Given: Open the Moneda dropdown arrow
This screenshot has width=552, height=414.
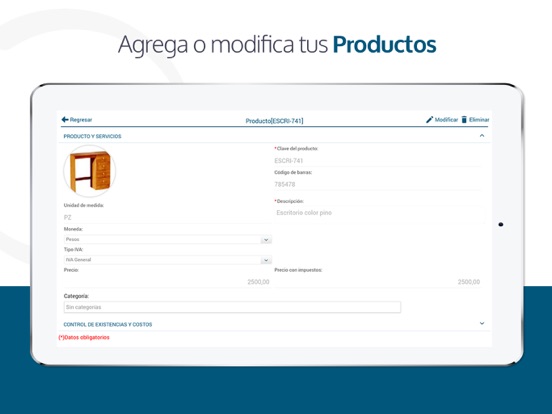Looking at the screenshot, I should [266, 240].
